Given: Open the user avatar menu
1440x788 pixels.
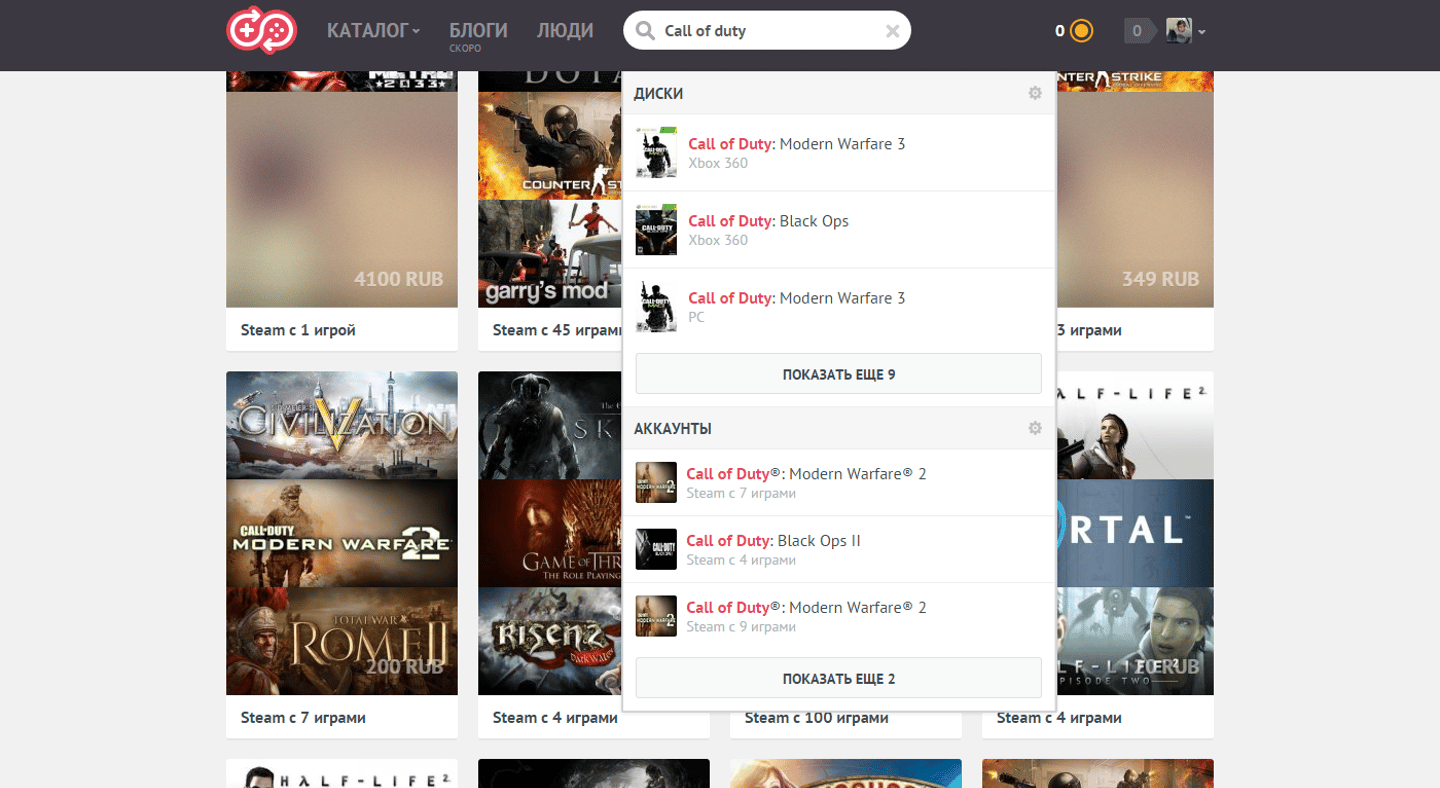Looking at the screenshot, I should [1179, 31].
